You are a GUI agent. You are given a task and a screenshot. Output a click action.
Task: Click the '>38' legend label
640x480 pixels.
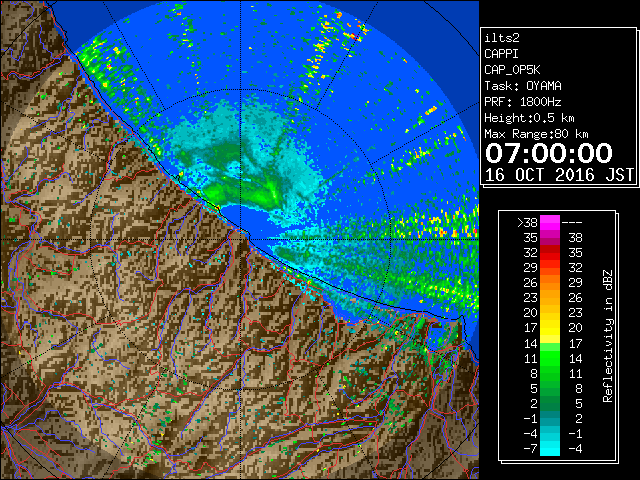coord(527,223)
